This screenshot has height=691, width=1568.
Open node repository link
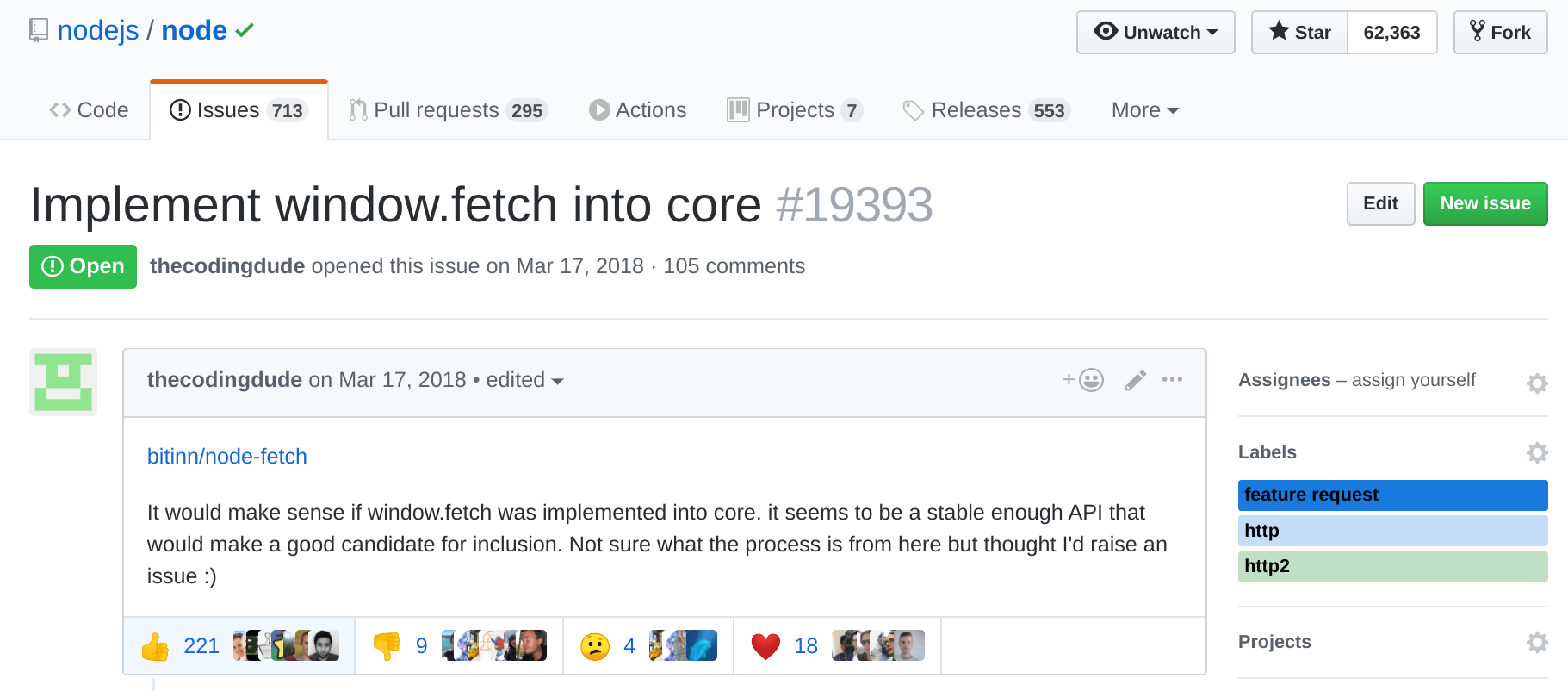coord(195,31)
